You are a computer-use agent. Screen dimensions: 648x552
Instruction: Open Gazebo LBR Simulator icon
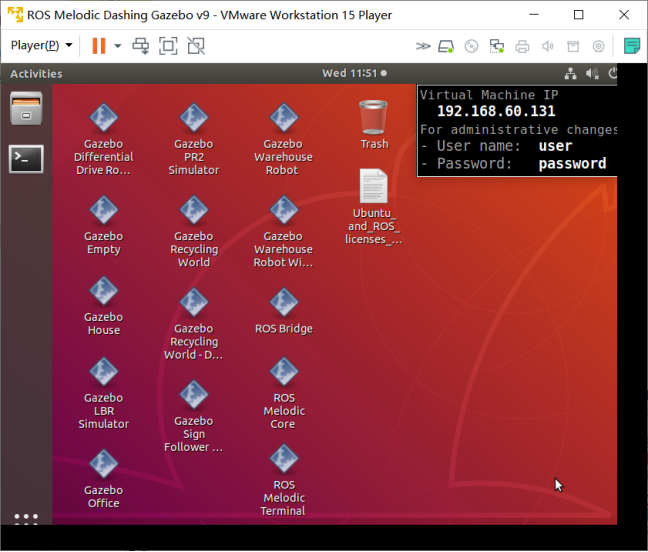(x=103, y=393)
